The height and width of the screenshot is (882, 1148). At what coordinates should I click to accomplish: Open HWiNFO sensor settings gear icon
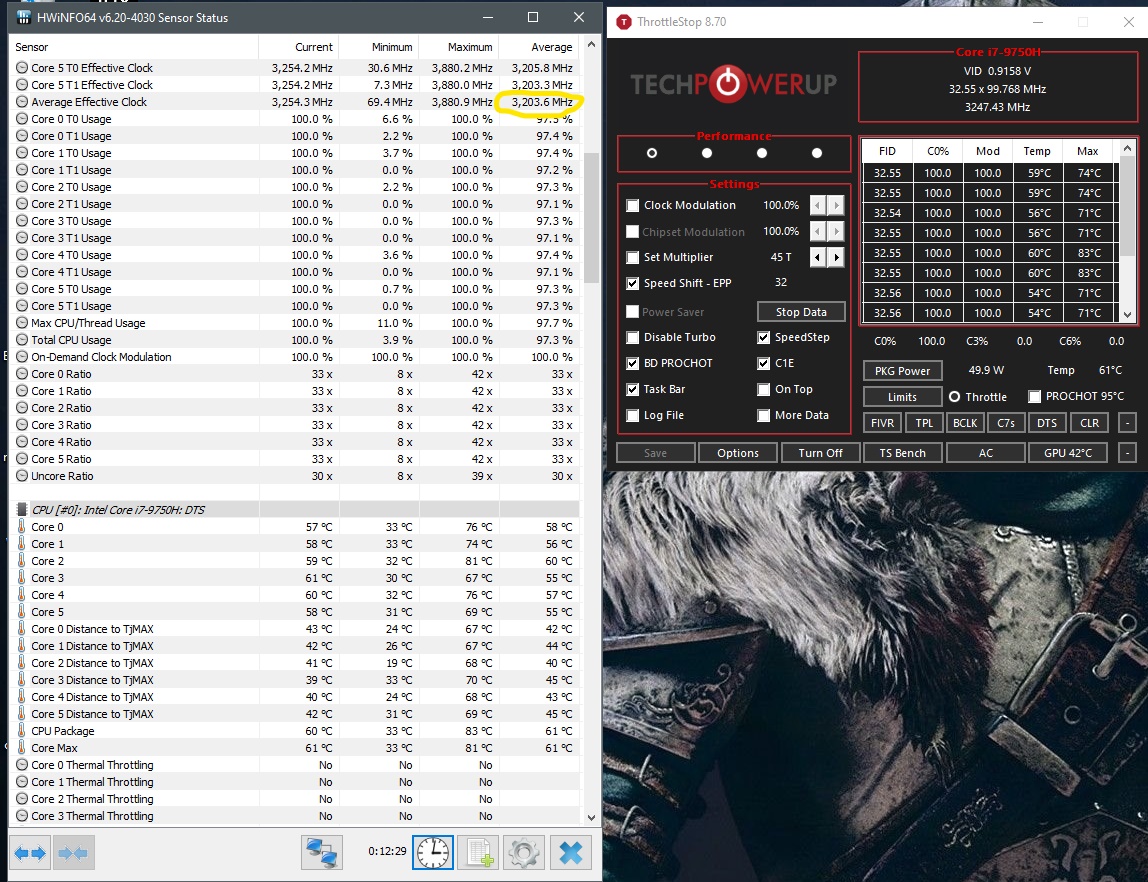click(x=523, y=853)
